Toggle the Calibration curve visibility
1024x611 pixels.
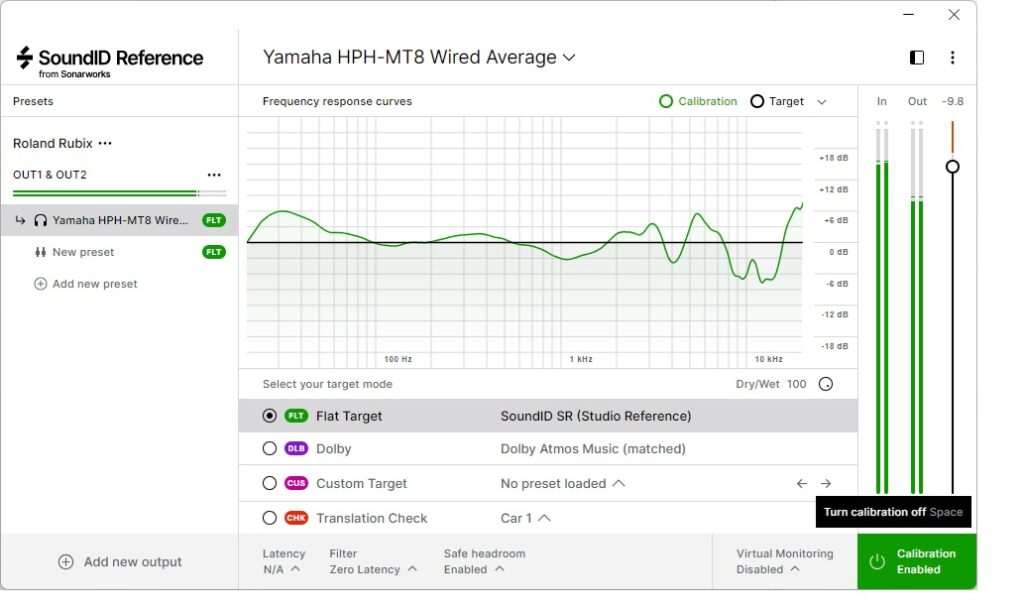click(x=697, y=102)
